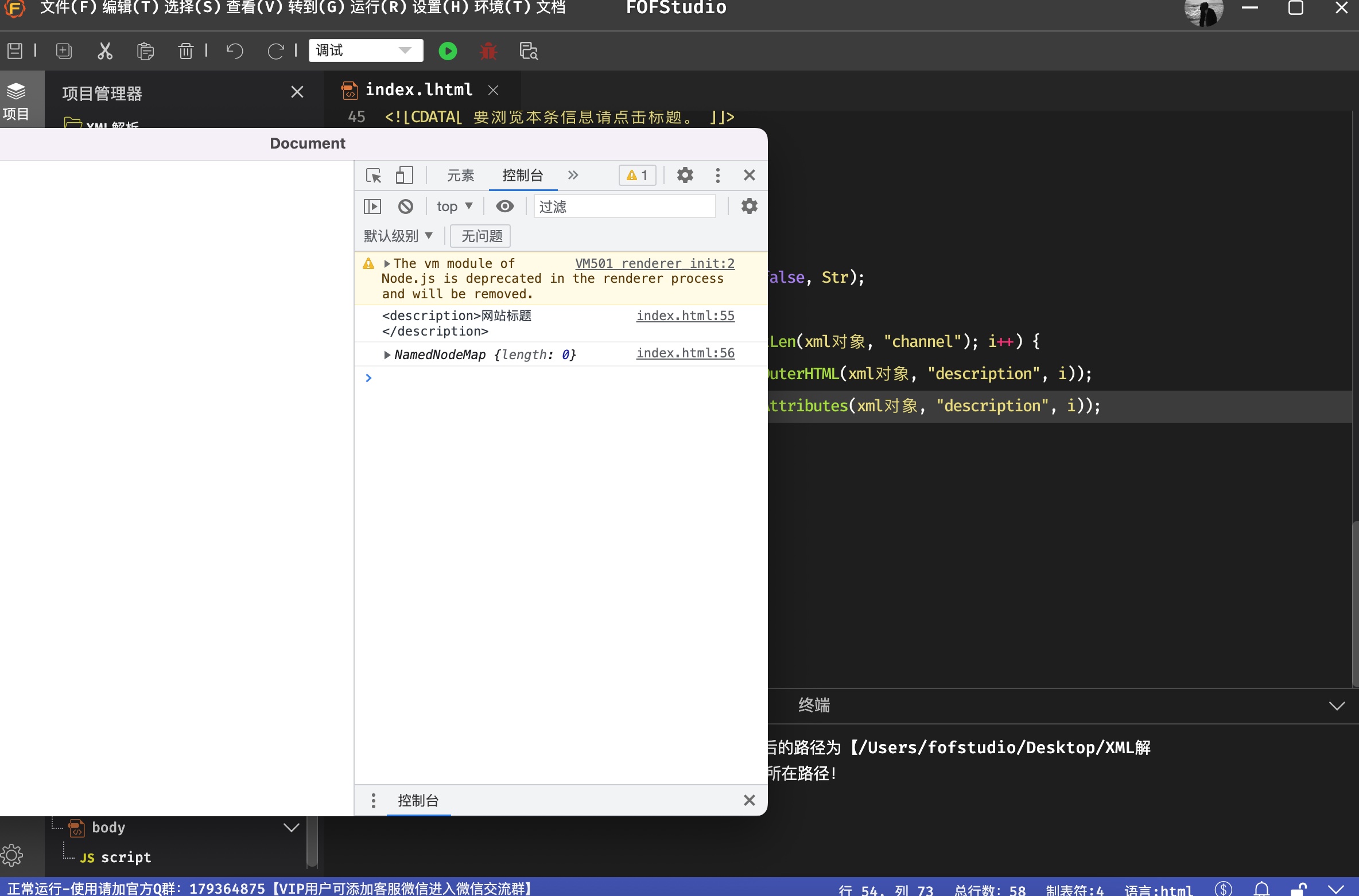This screenshot has width=1359, height=896.
Task: Close the DevTools panel
Action: tap(750, 175)
